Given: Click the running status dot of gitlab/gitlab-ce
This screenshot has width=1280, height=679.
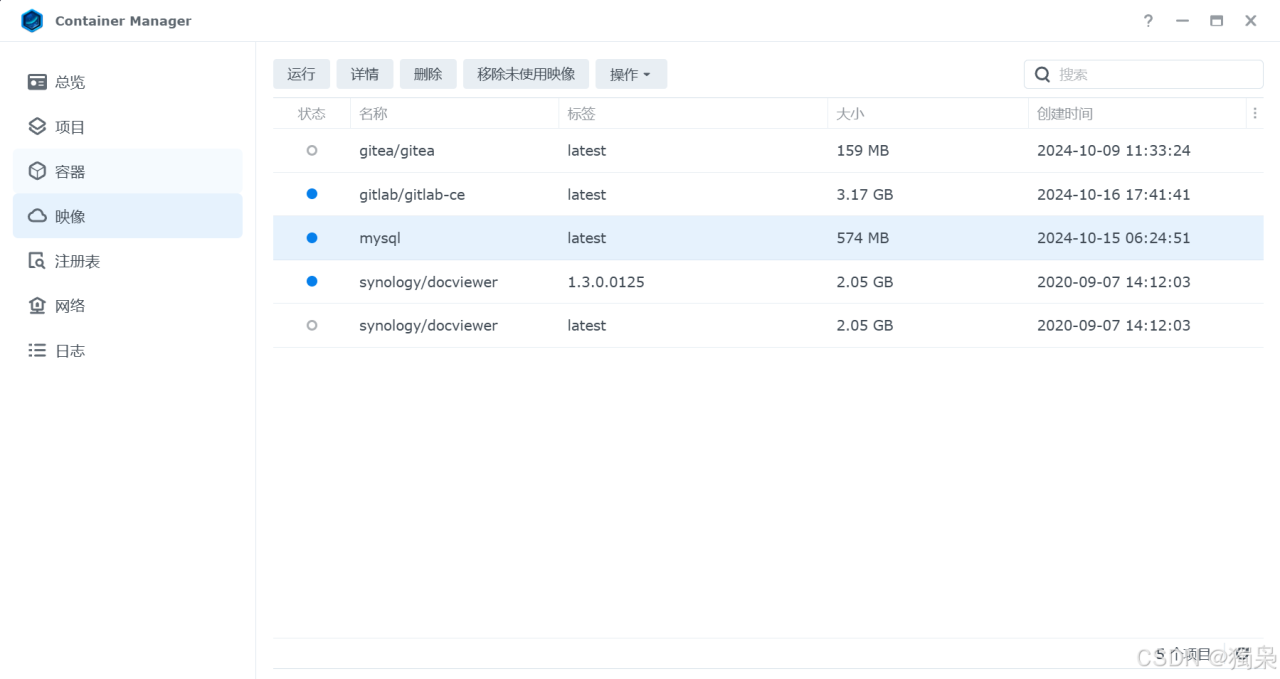Looking at the screenshot, I should [311, 194].
